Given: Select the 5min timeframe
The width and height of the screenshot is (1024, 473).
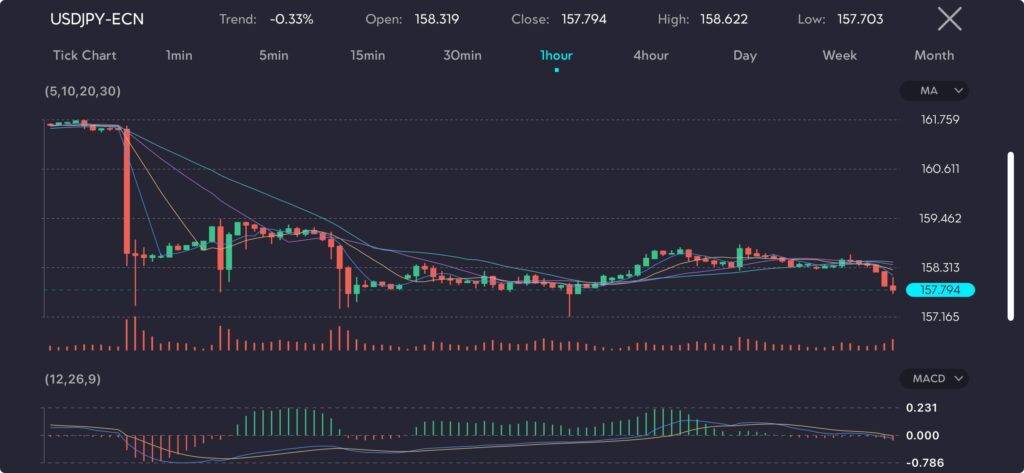Looking at the screenshot, I should tap(273, 55).
